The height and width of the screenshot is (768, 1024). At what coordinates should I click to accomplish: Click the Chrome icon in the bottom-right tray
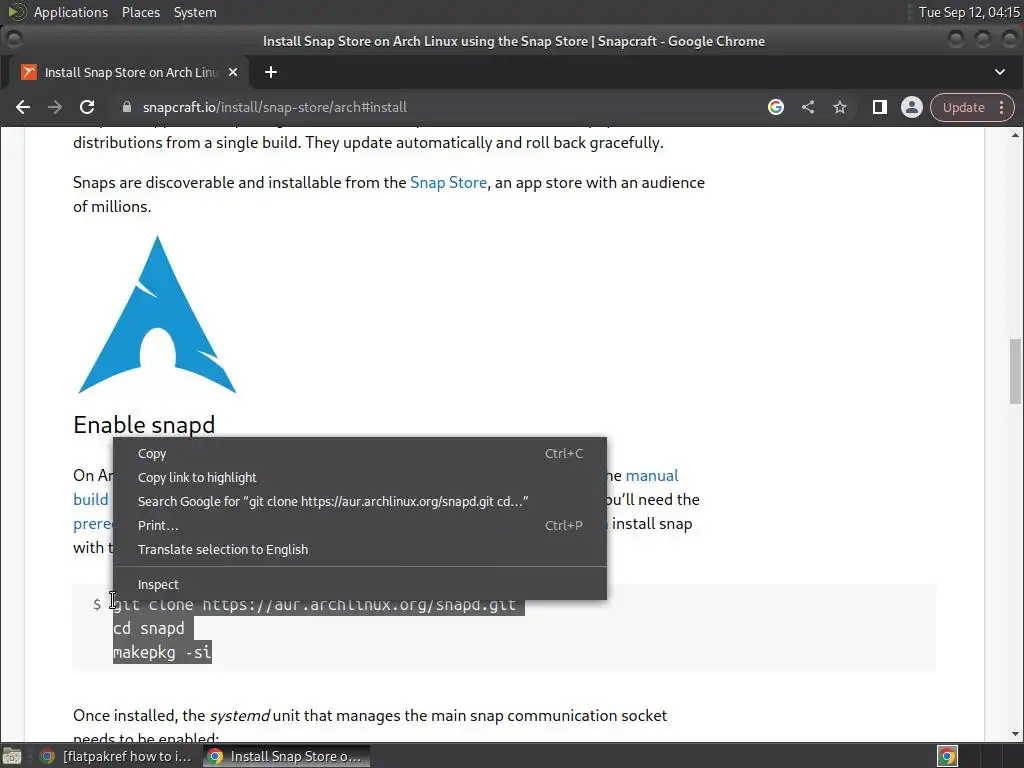(947, 756)
